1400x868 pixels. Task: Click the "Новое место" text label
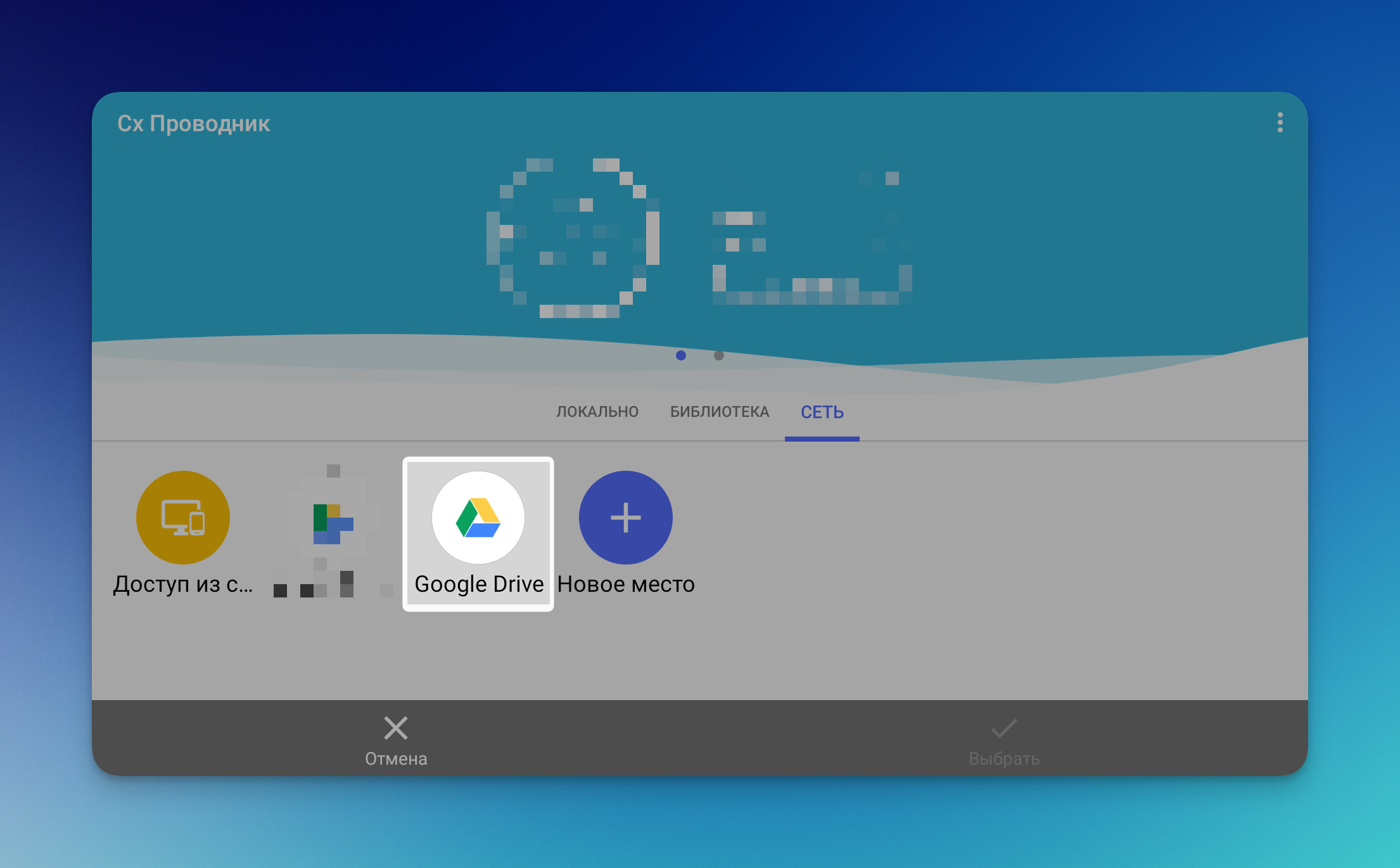pyautogui.click(x=626, y=584)
